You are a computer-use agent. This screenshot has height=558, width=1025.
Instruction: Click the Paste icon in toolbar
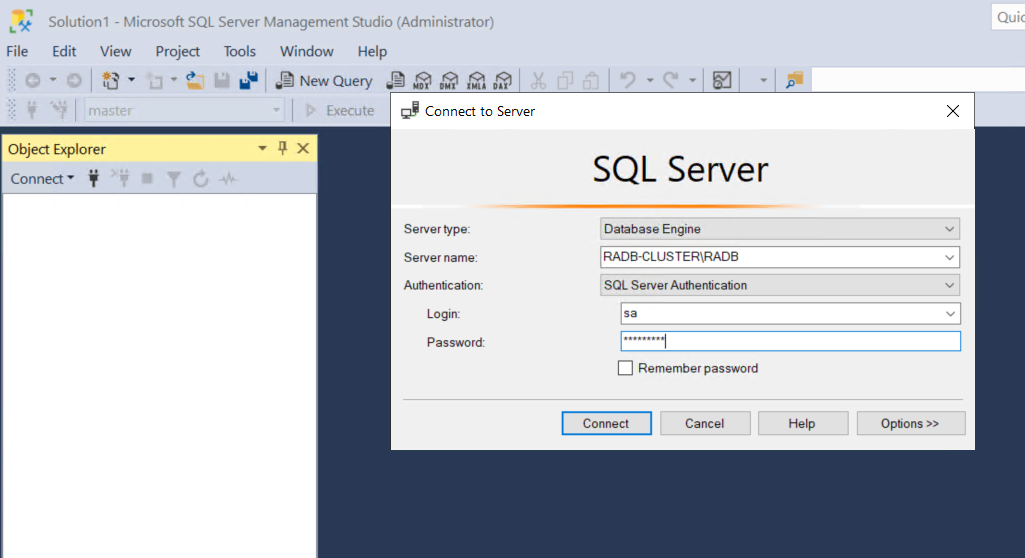591,80
